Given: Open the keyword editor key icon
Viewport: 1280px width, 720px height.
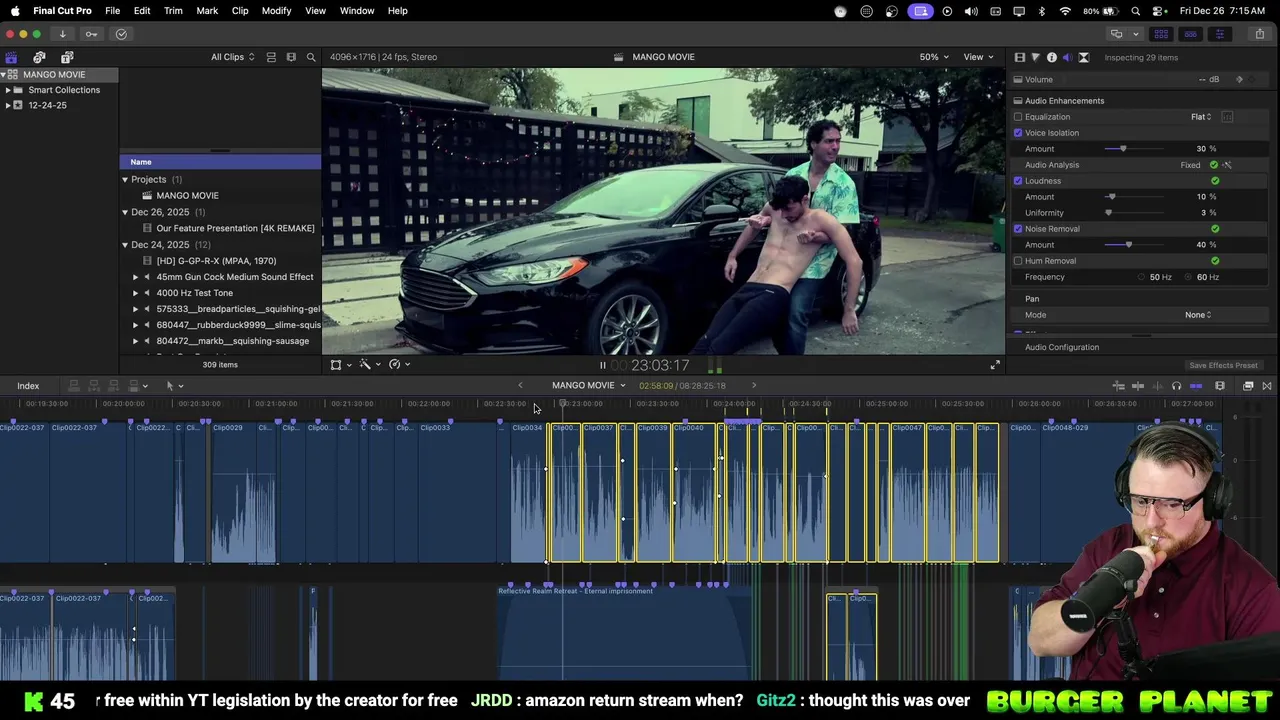Looking at the screenshot, I should click(x=91, y=34).
